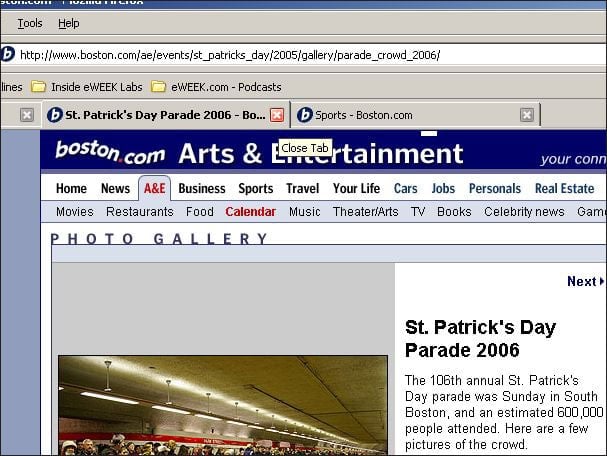Click the Personals link
Screen dimensions: 607x456
[495, 189]
